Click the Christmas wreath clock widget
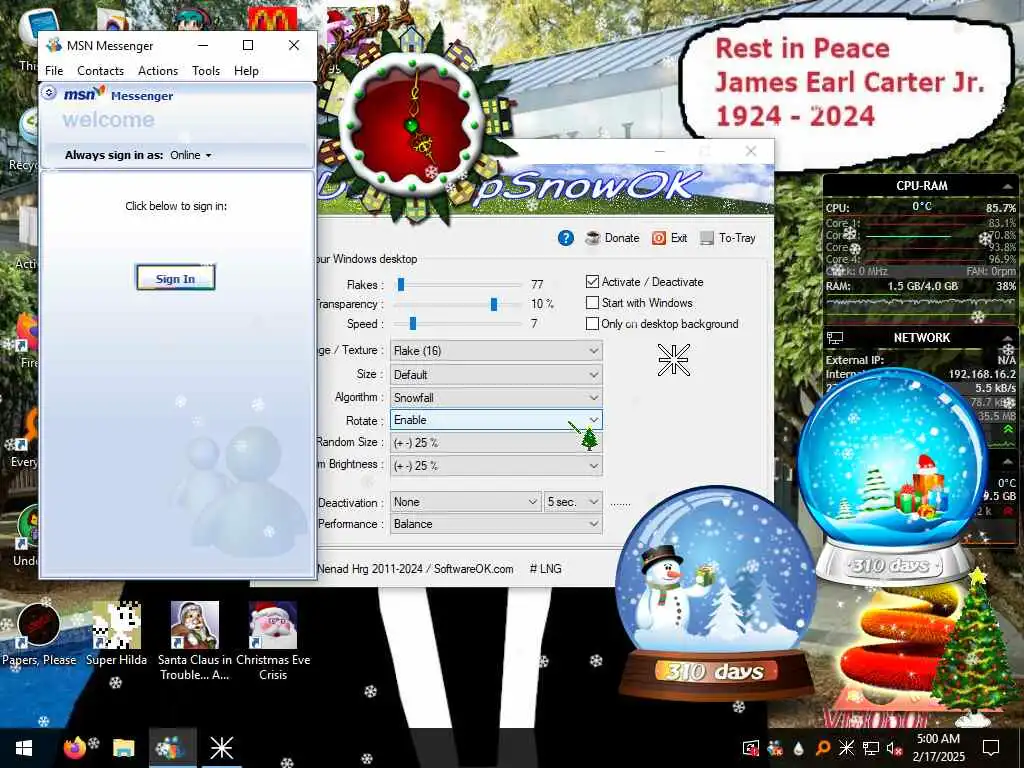Image resolution: width=1024 pixels, height=768 pixels. (413, 124)
